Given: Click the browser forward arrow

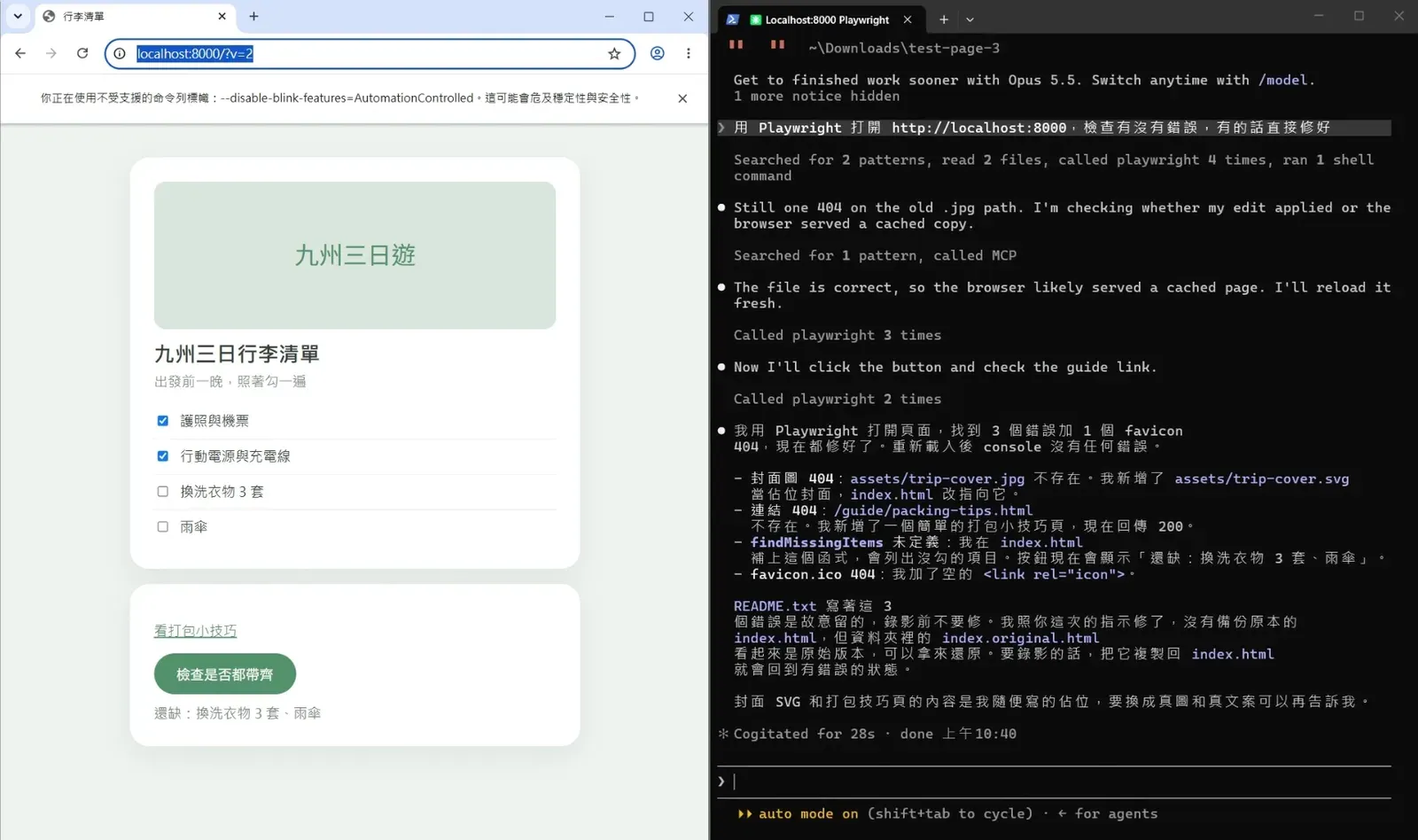Looking at the screenshot, I should pyautogui.click(x=51, y=53).
